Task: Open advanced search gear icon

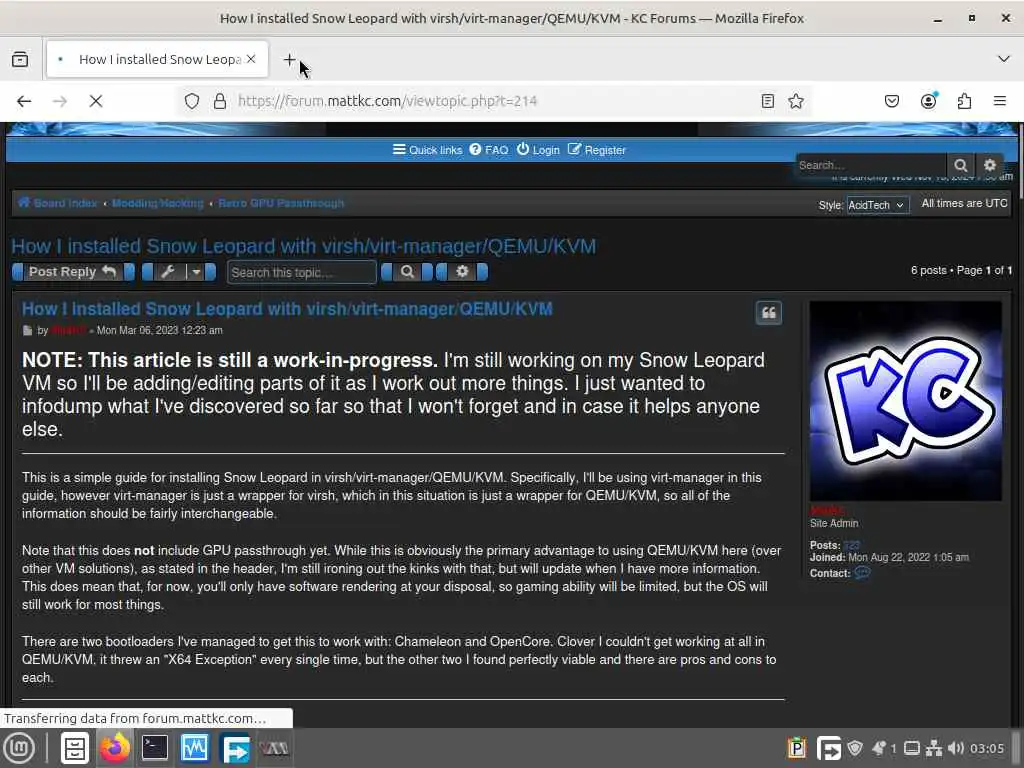Action: (x=990, y=165)
